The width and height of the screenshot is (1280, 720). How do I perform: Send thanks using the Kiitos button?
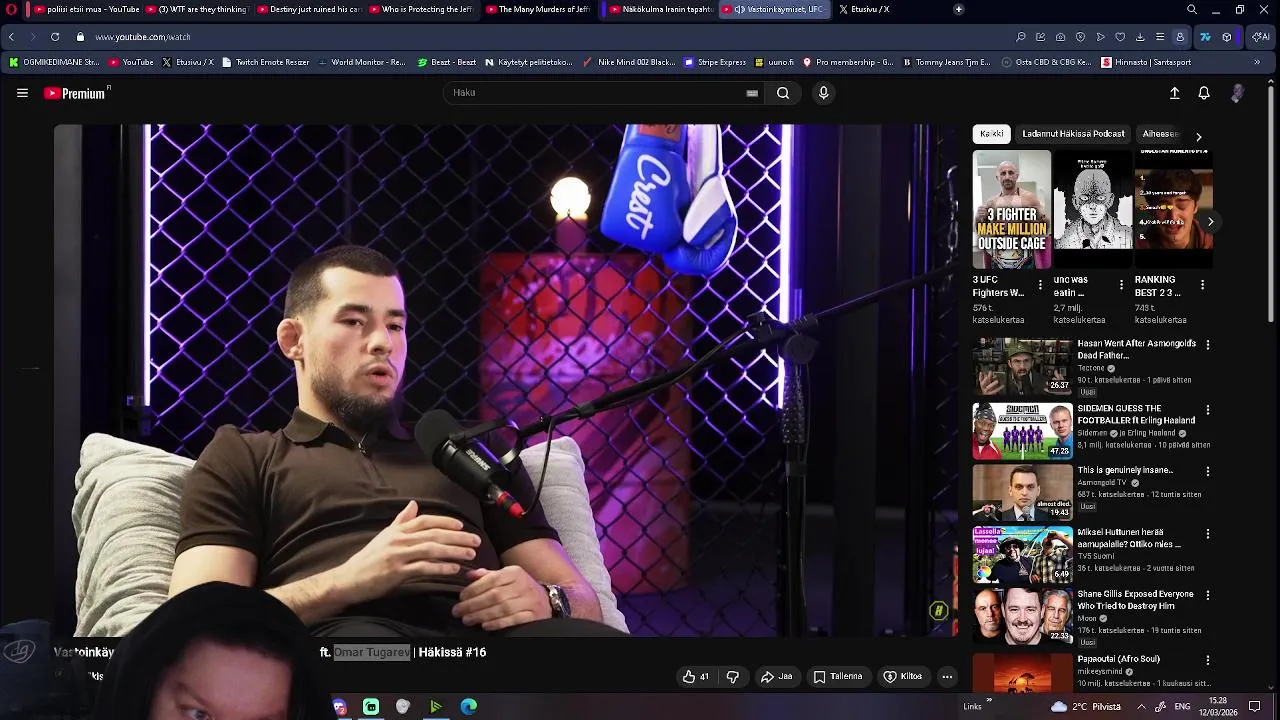(903, 677)
